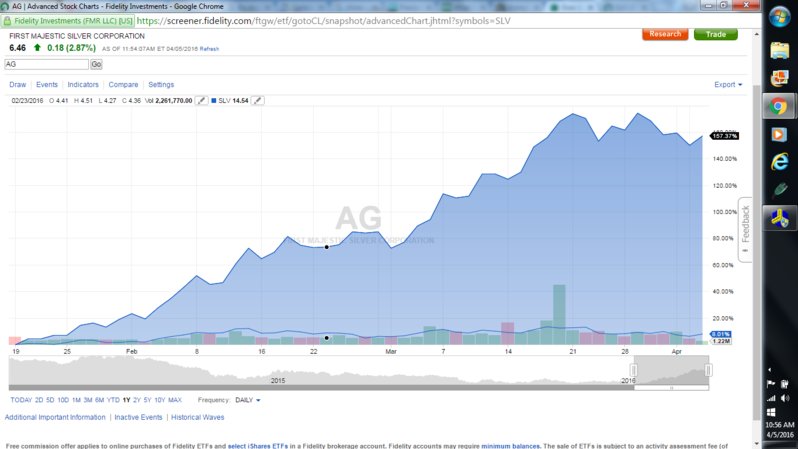The image size is (798, 449).
Task: Show hidden tray icons arrow
Action: 770,370
